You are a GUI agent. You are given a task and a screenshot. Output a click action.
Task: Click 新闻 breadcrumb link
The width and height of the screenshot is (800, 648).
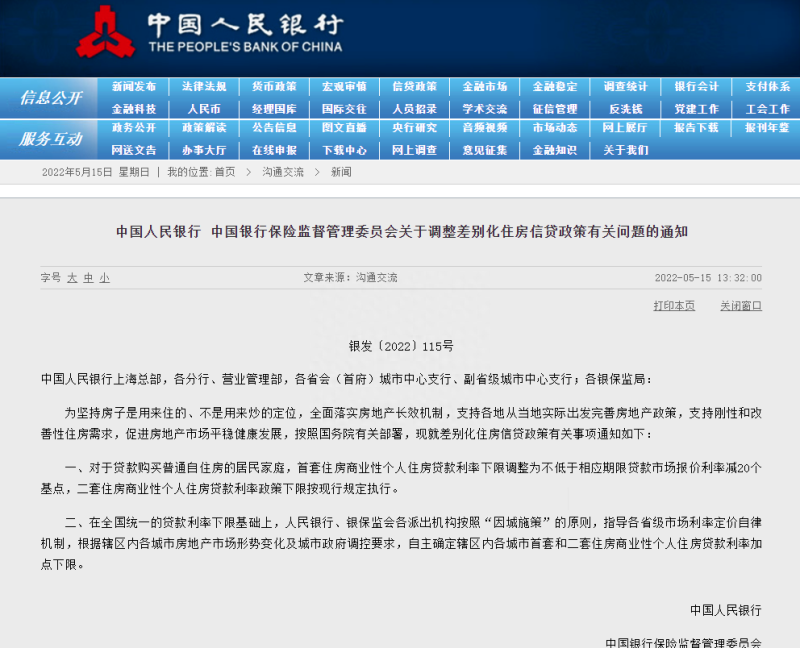(x=341, y=172)
